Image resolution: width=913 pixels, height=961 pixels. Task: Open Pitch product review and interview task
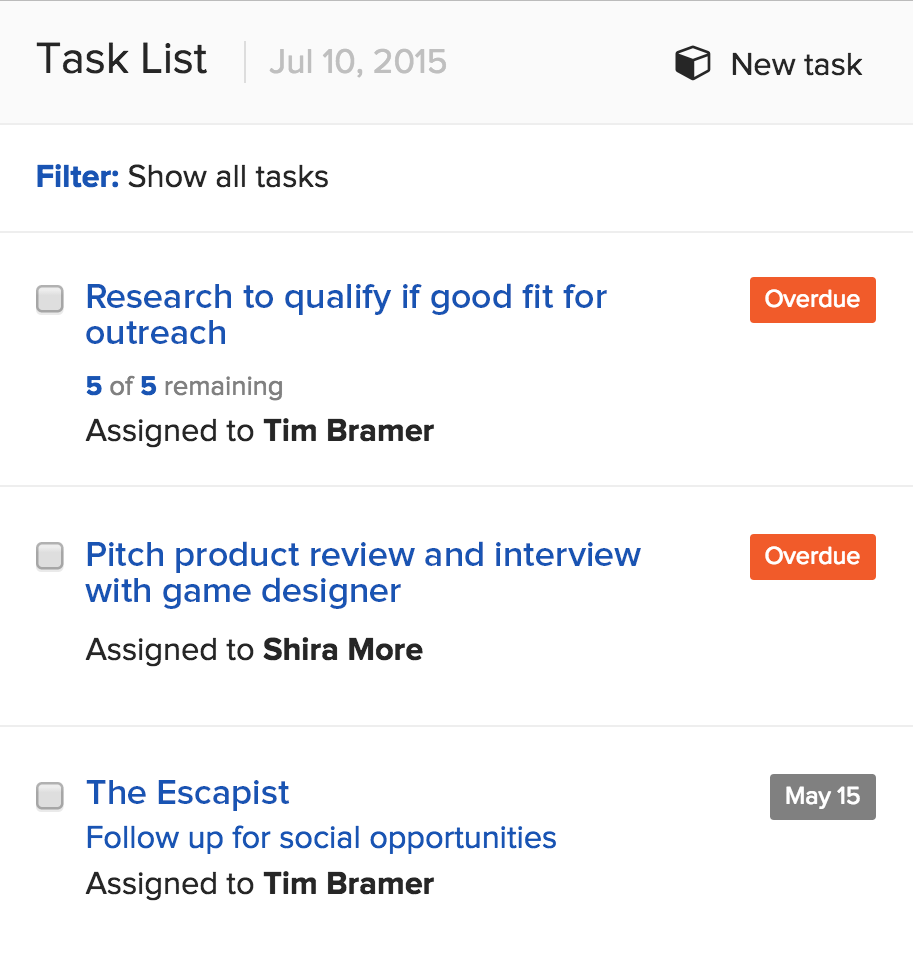click(363, 572)
